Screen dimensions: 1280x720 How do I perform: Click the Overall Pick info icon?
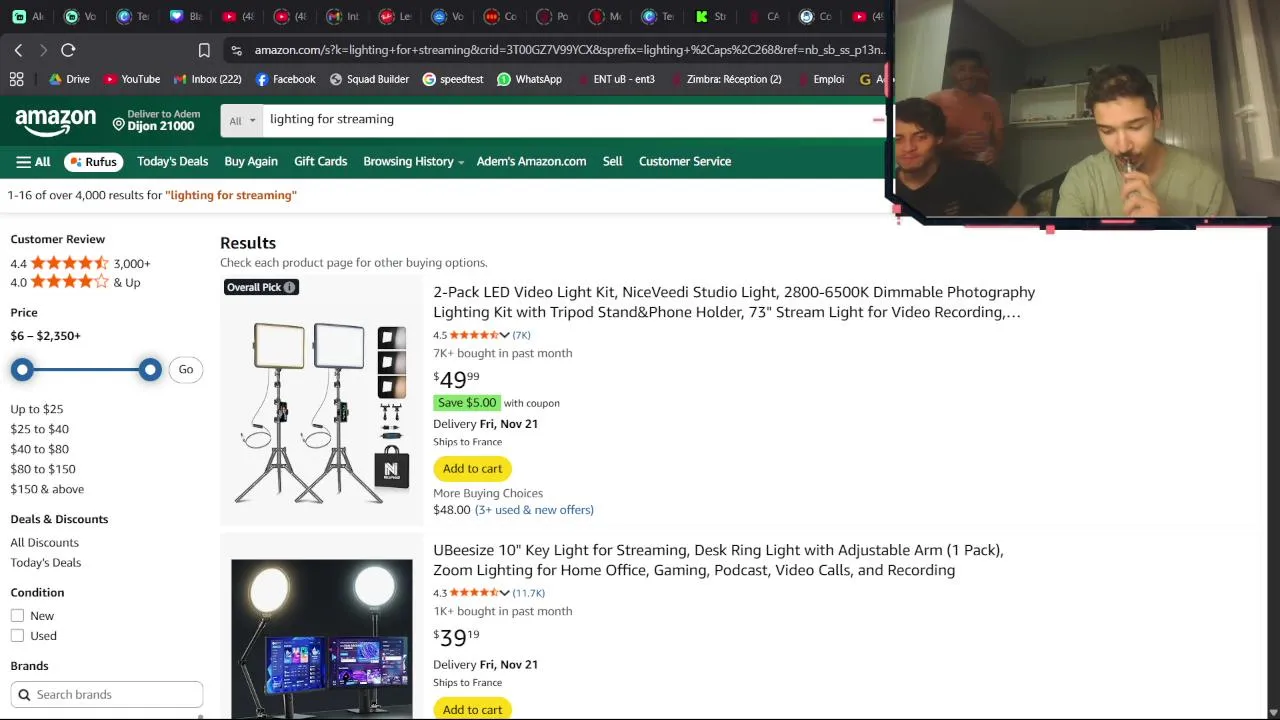[289, 287]
